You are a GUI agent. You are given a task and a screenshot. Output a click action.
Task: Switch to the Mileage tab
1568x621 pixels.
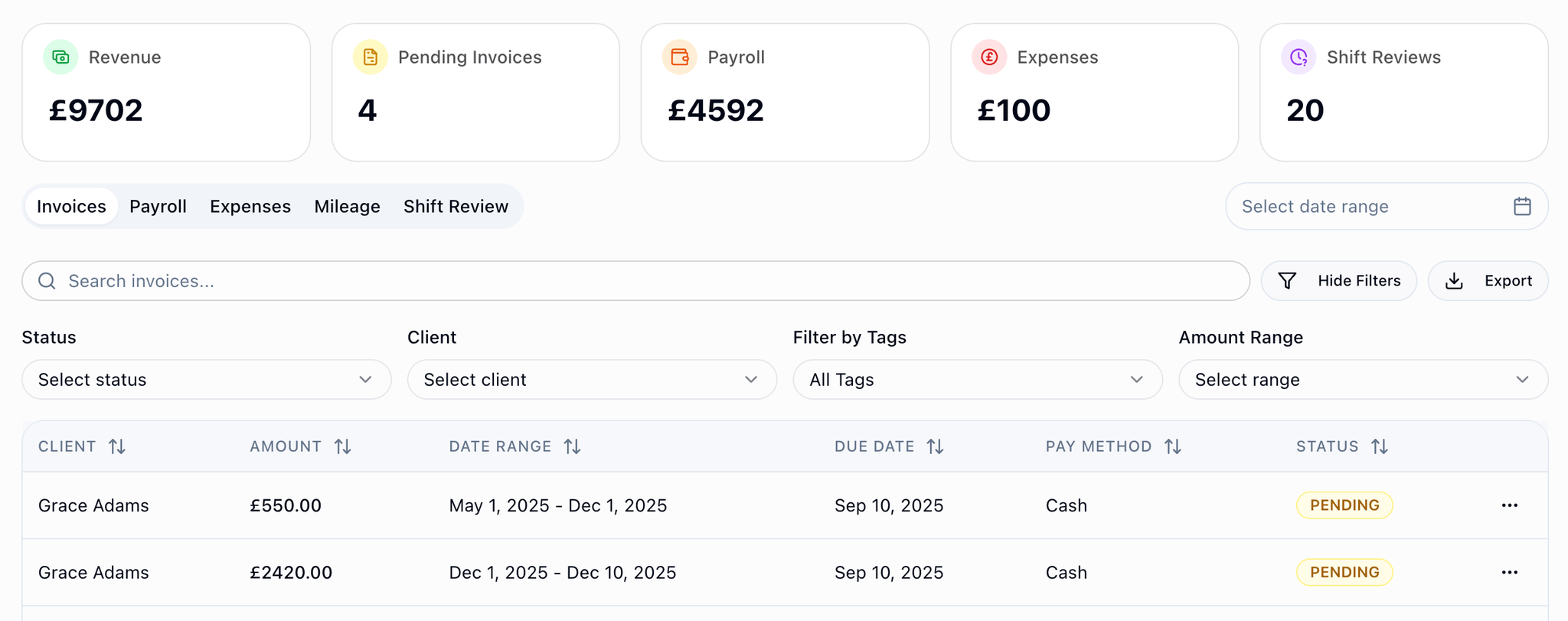(347, 207)
